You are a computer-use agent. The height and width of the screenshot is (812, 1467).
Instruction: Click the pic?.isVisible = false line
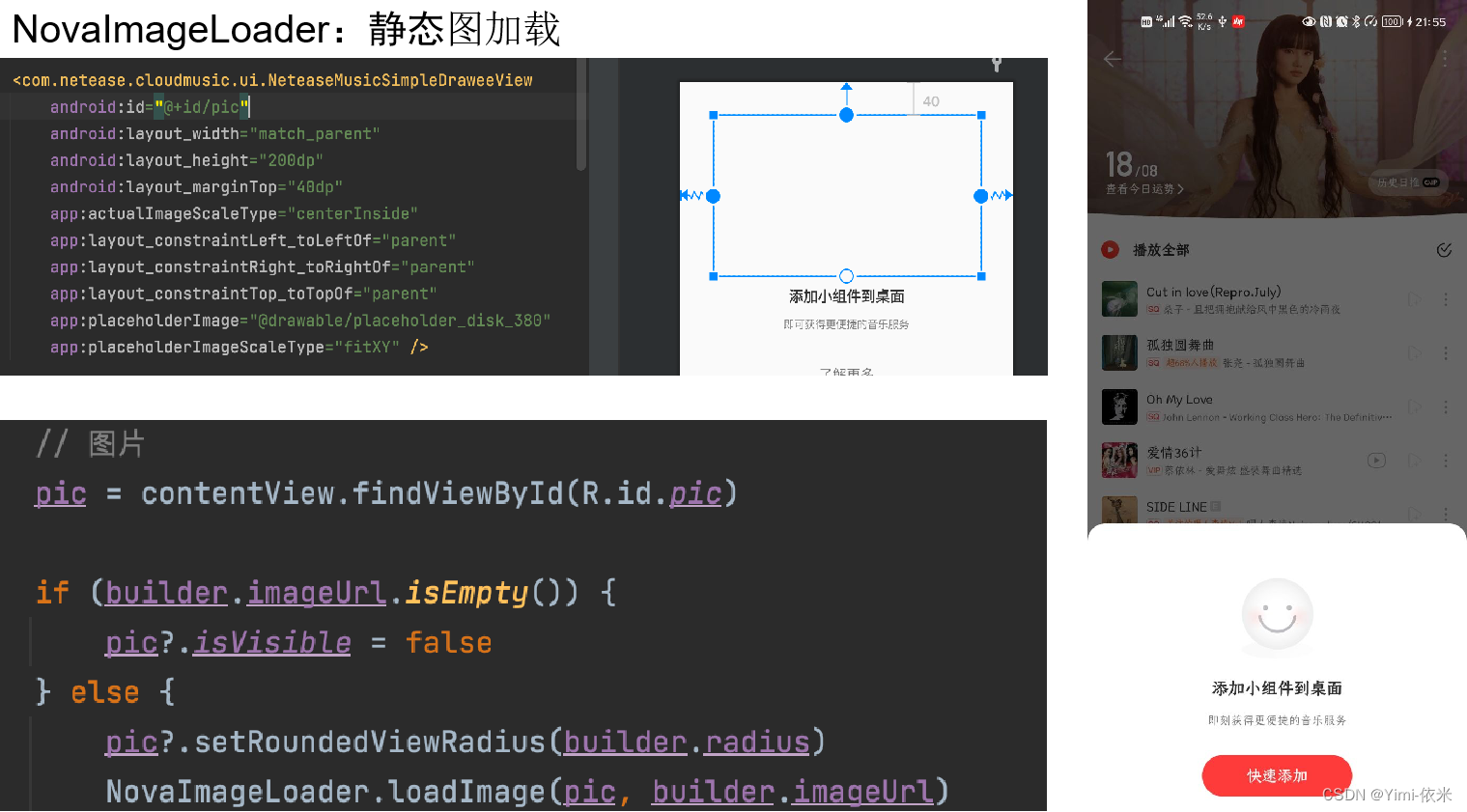coord(298,642)
